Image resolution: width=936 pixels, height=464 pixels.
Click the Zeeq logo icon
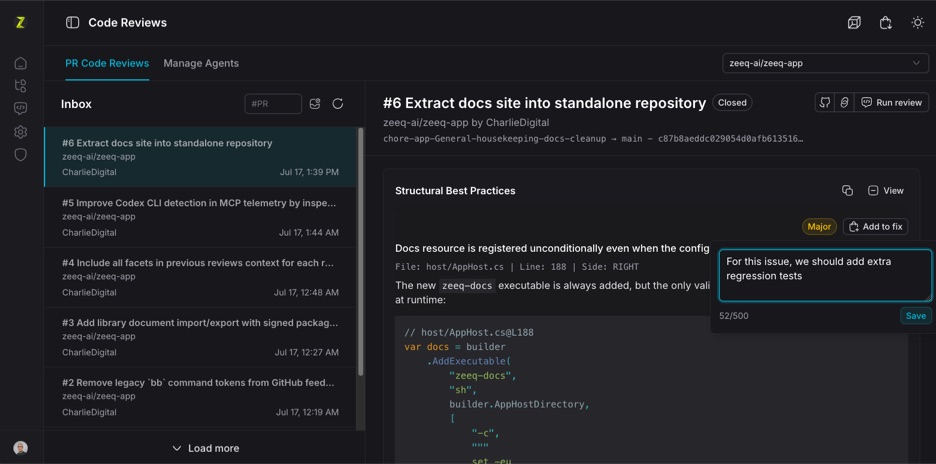(20, 23)
